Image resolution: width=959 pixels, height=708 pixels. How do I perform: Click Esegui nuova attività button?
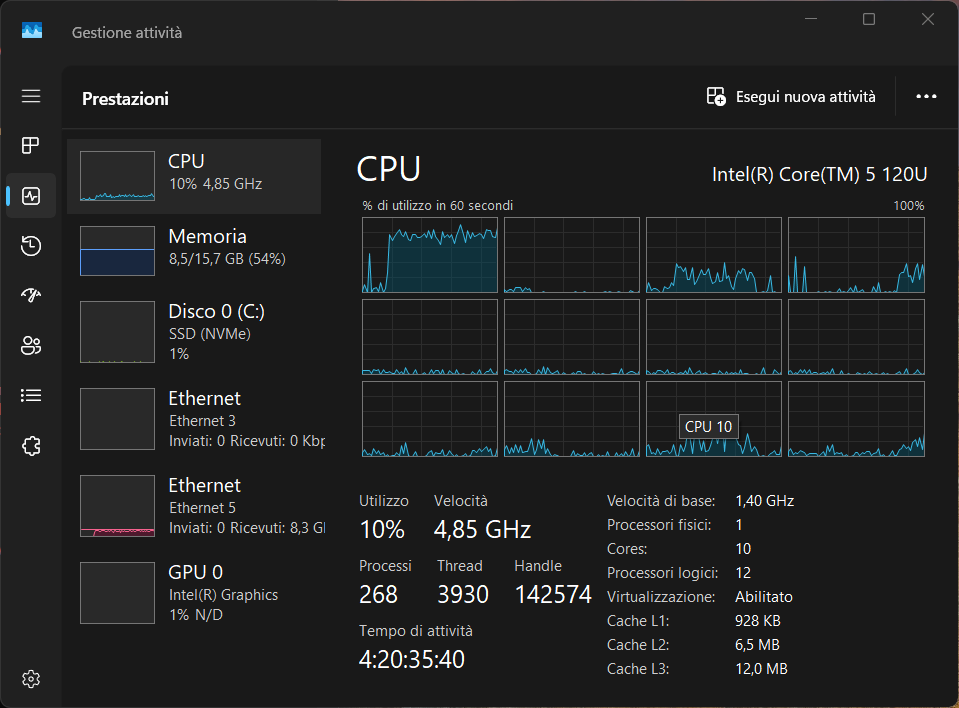tap(791, 97)
